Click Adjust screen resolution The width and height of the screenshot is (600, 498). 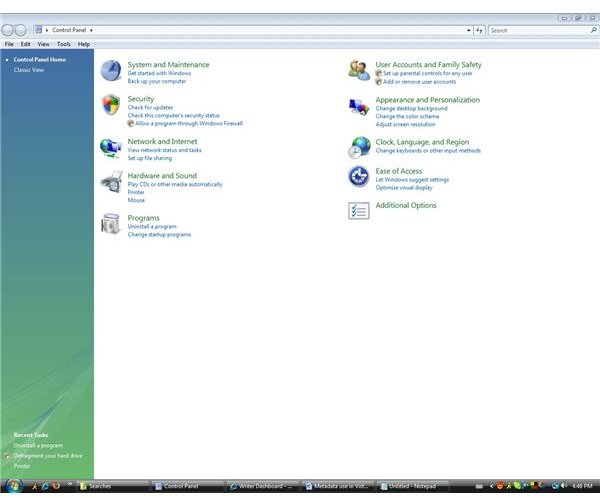[405, 124]
